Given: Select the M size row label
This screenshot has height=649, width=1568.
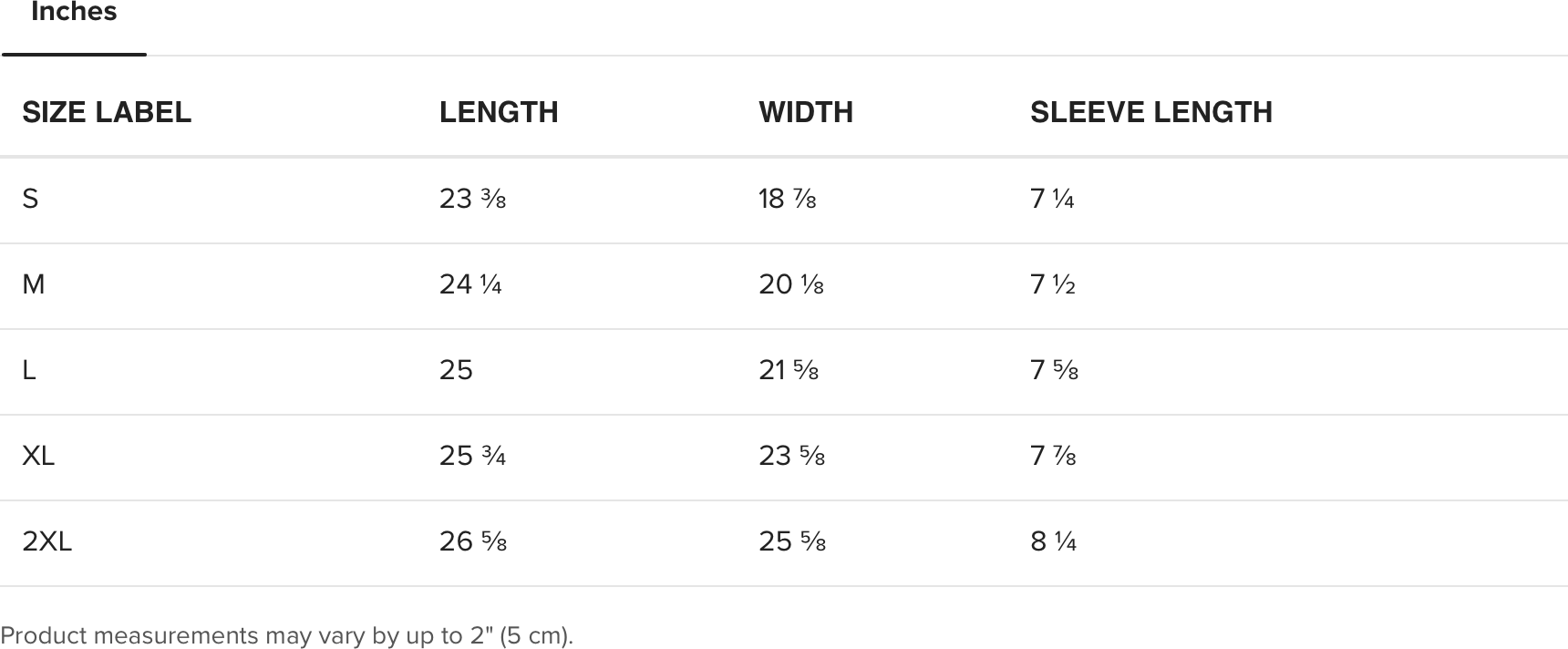Looking at the screenshot, I should [x=33, y=284].
